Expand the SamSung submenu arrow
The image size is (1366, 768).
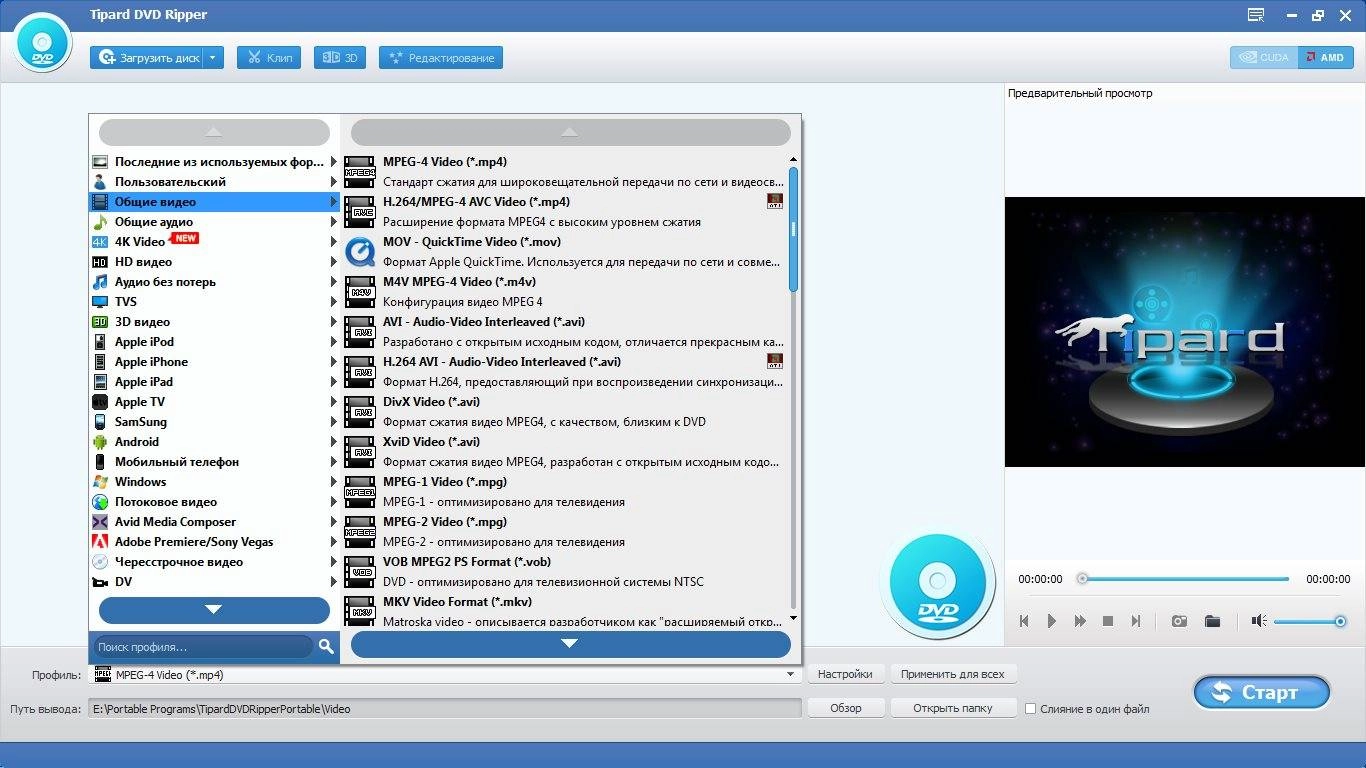[x=334, y=422]
